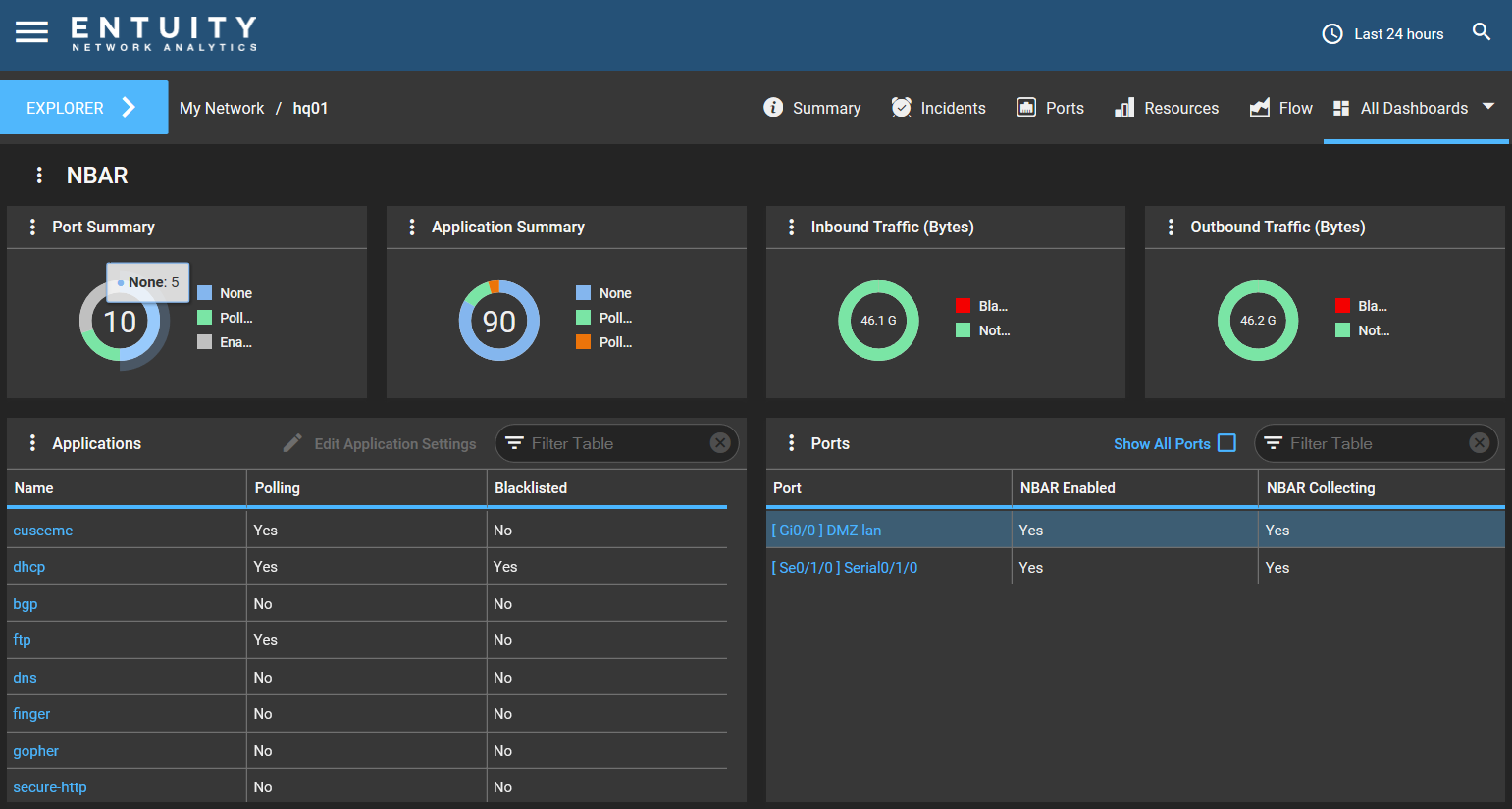Open Ports table options menu

(x=792, y=443)
